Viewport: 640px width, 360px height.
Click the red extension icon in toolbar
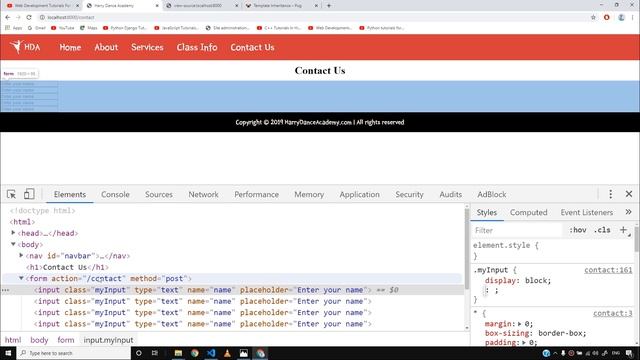coord(607,17)
